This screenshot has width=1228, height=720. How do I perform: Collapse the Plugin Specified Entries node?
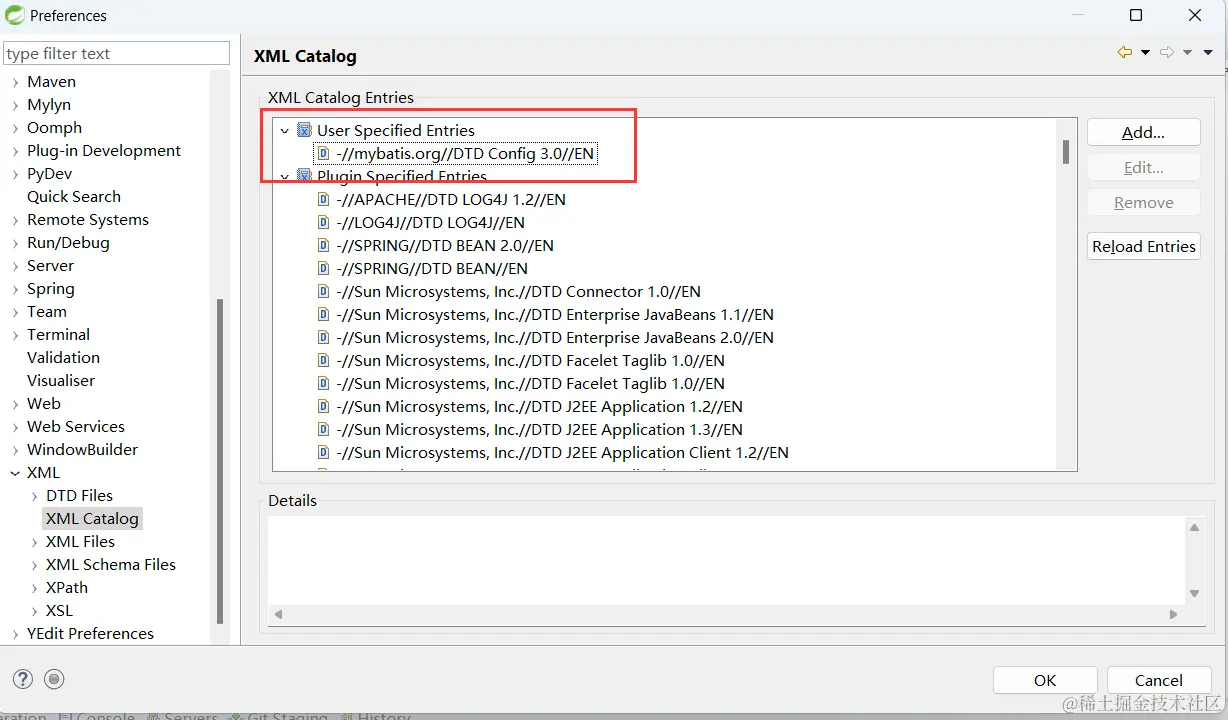[284, 177]
